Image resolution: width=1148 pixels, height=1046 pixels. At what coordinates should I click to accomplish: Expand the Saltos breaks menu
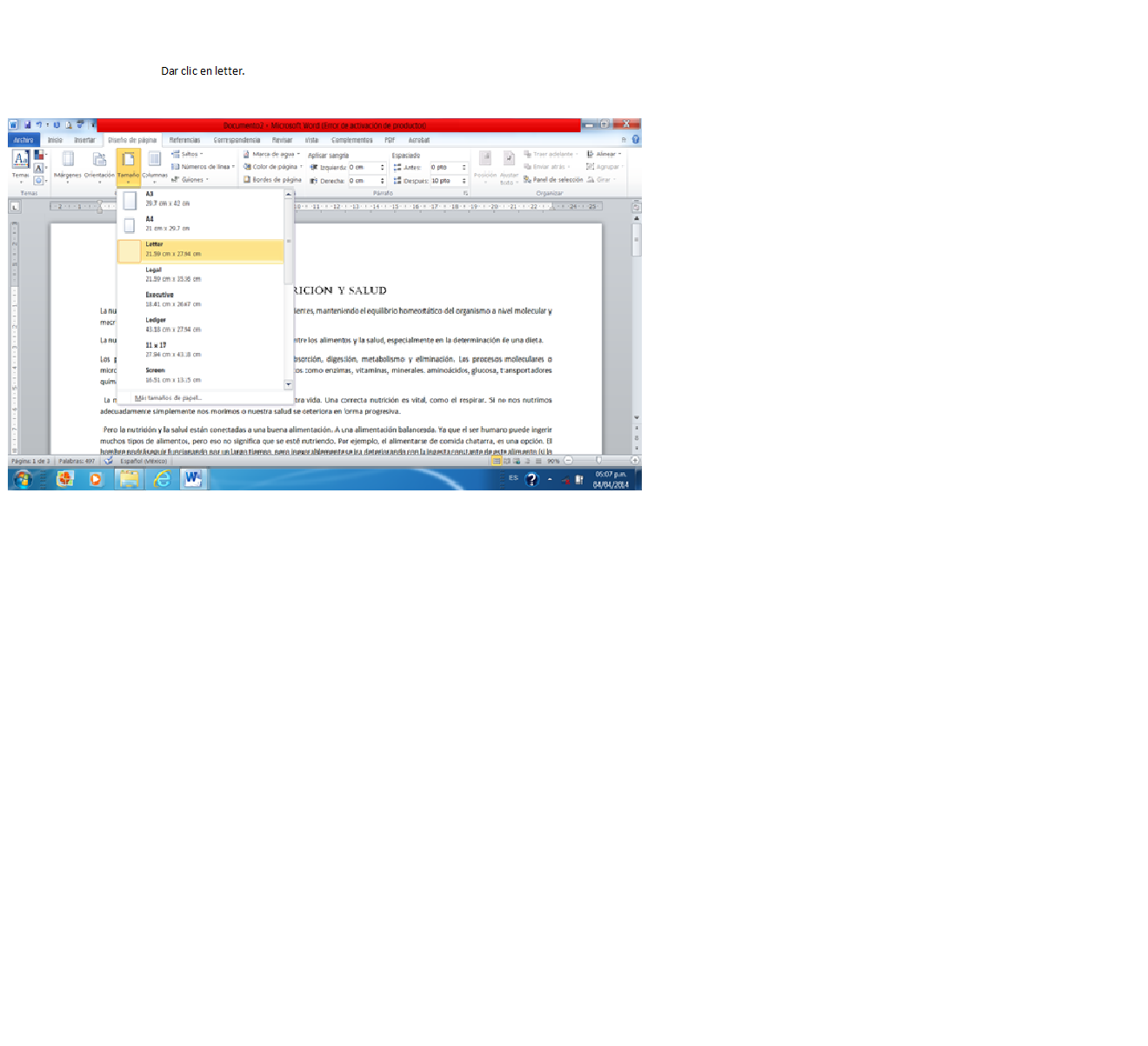(x=188, y=154)
